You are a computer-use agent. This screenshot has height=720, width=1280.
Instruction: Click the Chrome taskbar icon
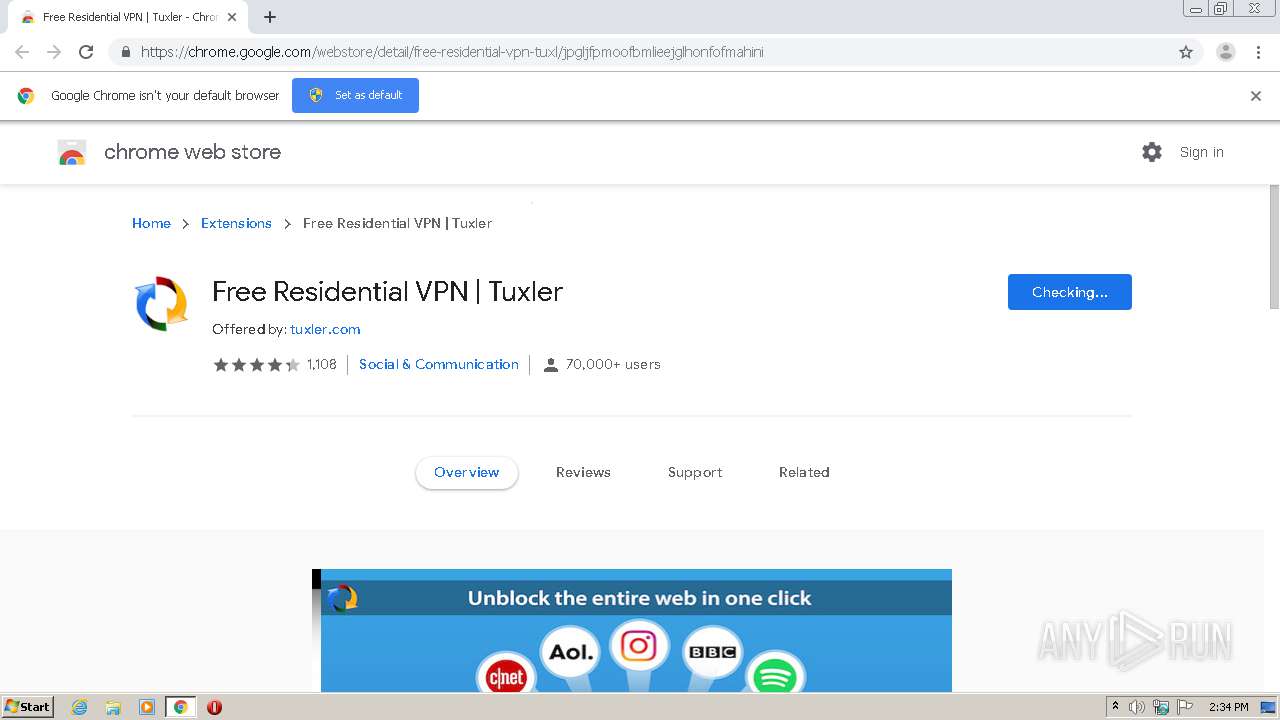click(x=180, y=707)
